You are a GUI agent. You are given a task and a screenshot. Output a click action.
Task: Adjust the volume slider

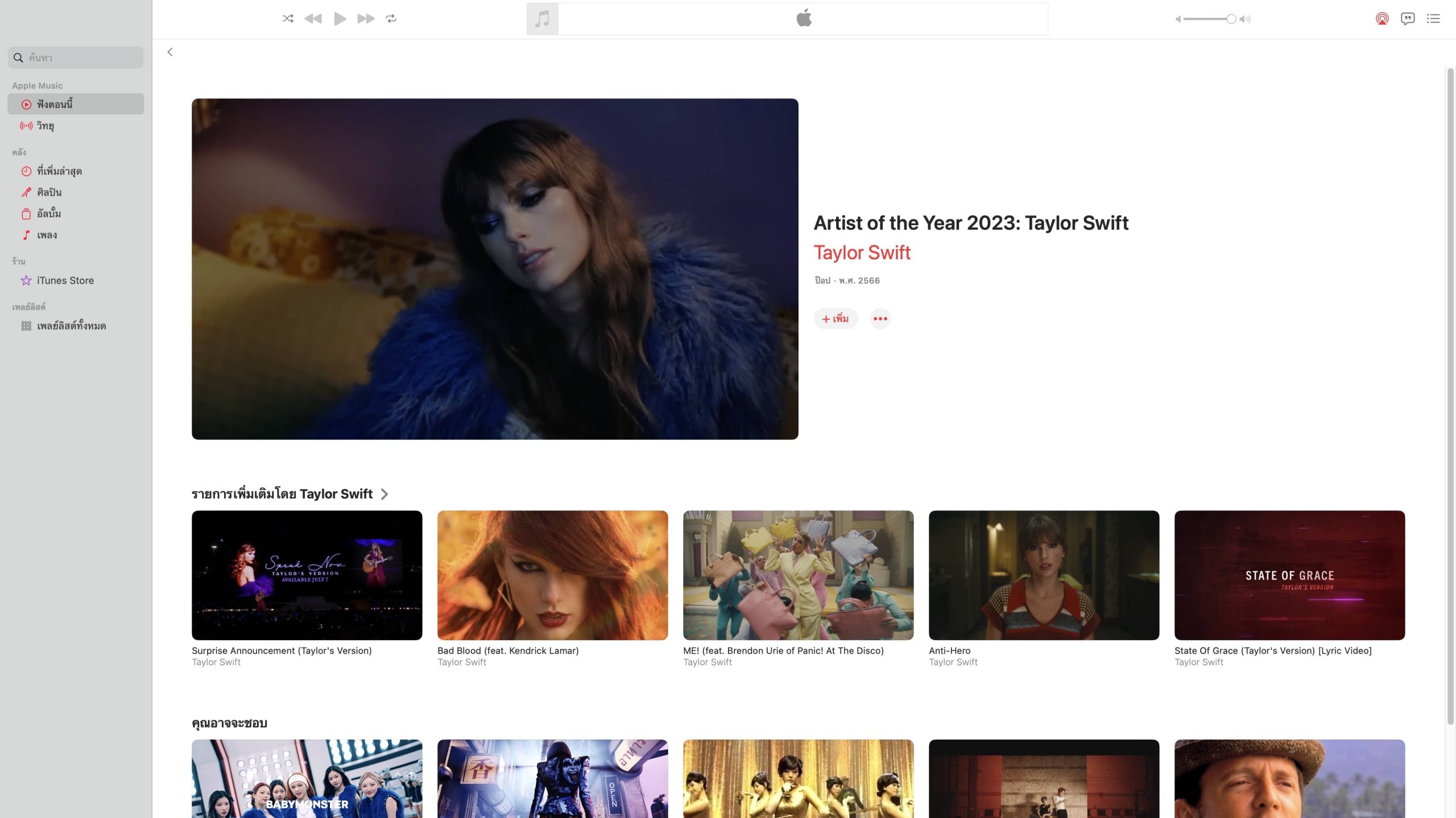pos(1209,19)
